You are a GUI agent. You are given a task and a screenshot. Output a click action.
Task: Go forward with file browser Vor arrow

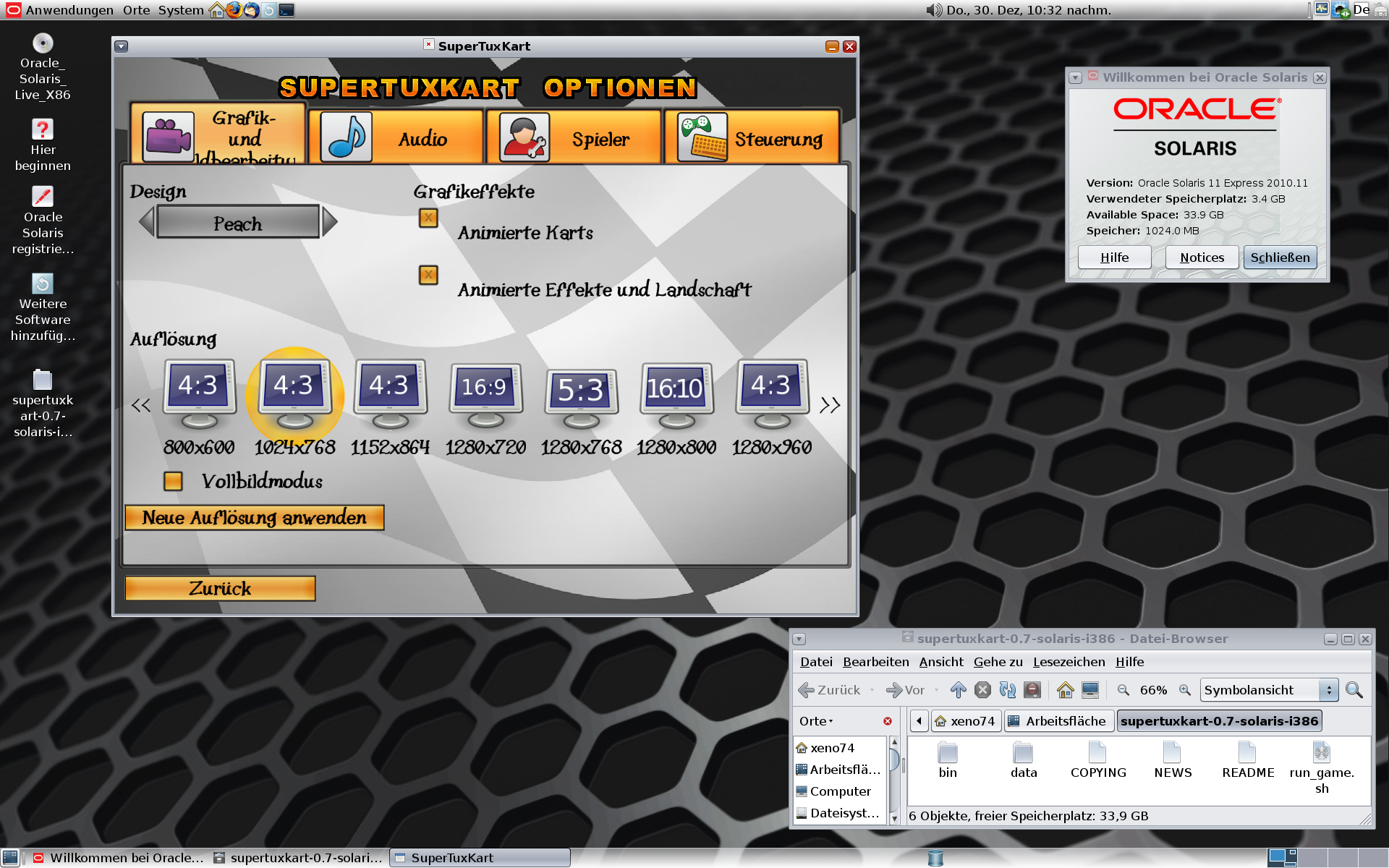(905, 690)
